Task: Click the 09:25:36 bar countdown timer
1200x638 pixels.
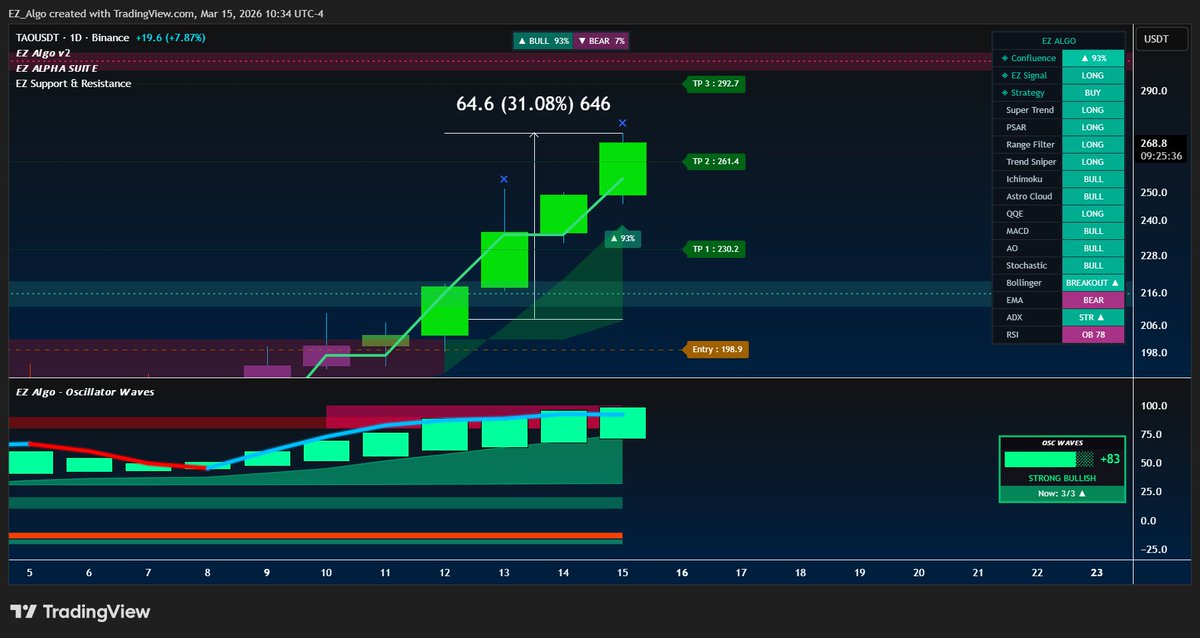Action: click(x=1159, y=156)
